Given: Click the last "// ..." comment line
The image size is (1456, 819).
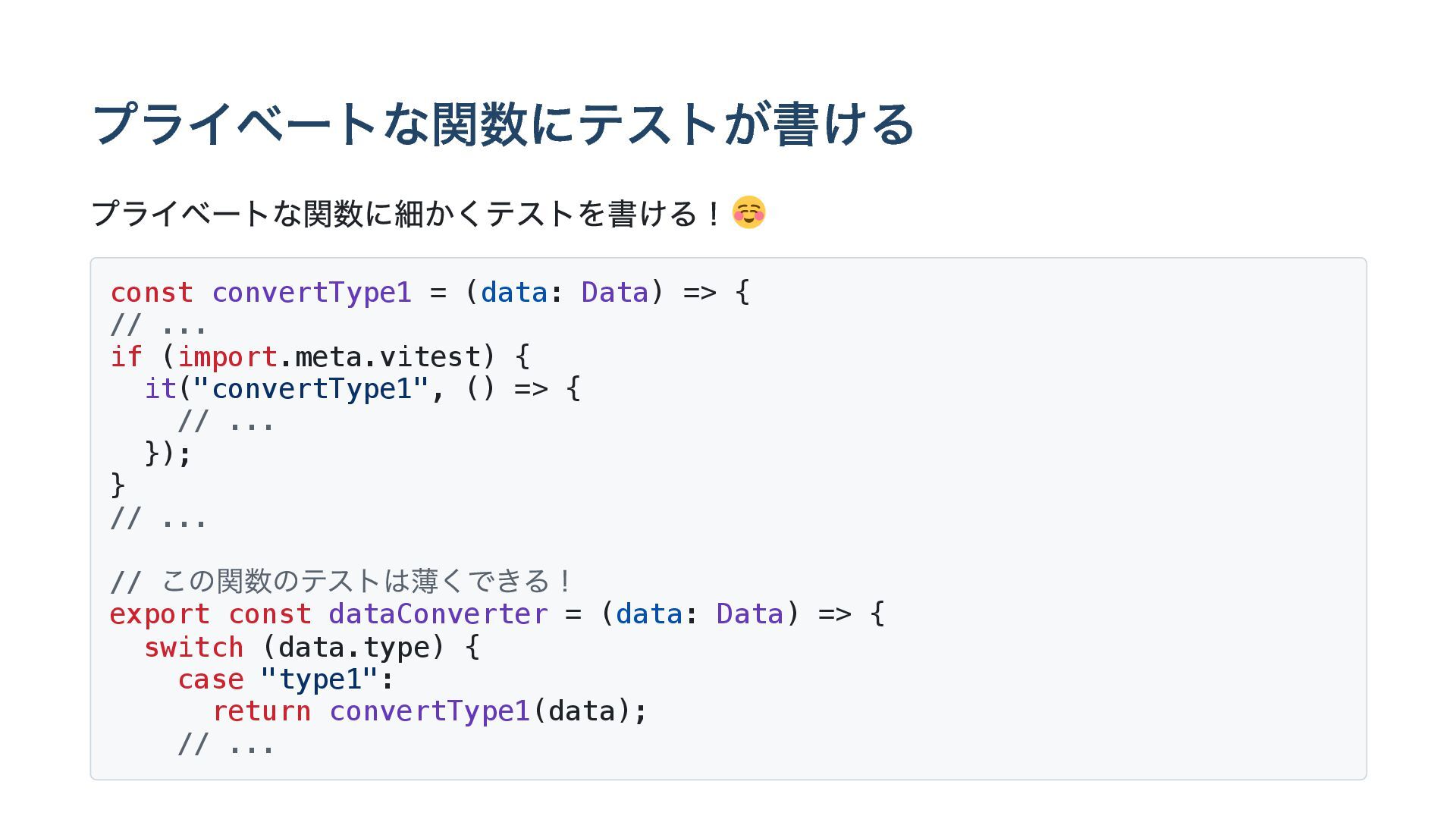Looking at the screenshot, I should pyautogui.click(x=226, y=745).
